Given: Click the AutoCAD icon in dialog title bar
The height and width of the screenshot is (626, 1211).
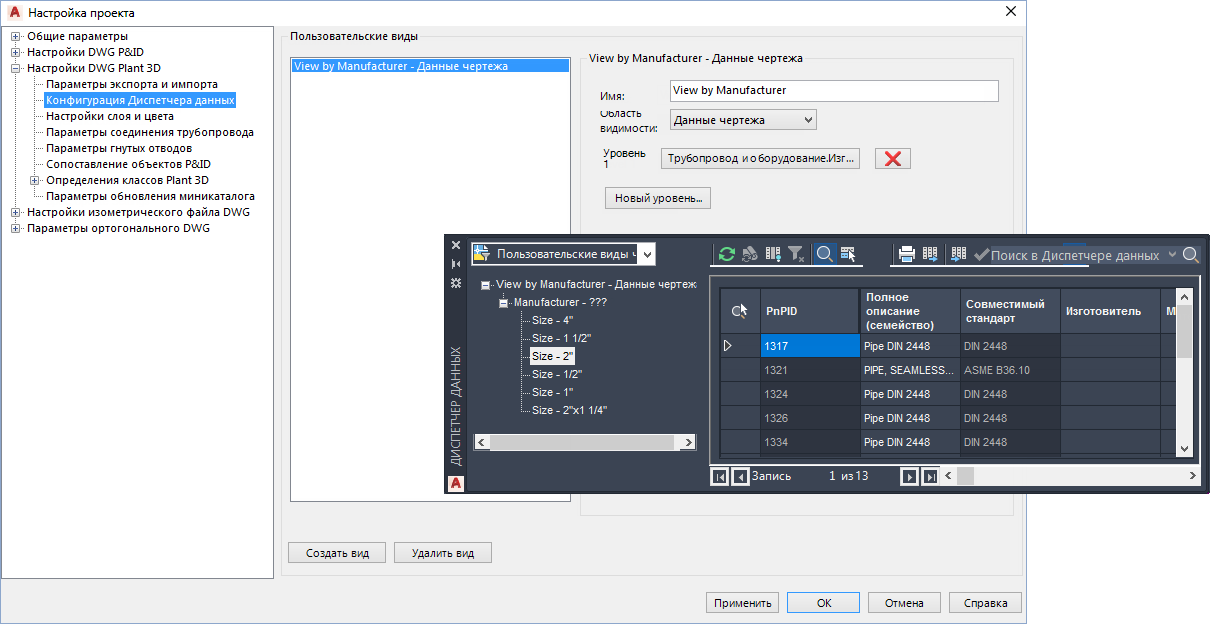Looking at the screenshot, I should [x=14, y=13].
